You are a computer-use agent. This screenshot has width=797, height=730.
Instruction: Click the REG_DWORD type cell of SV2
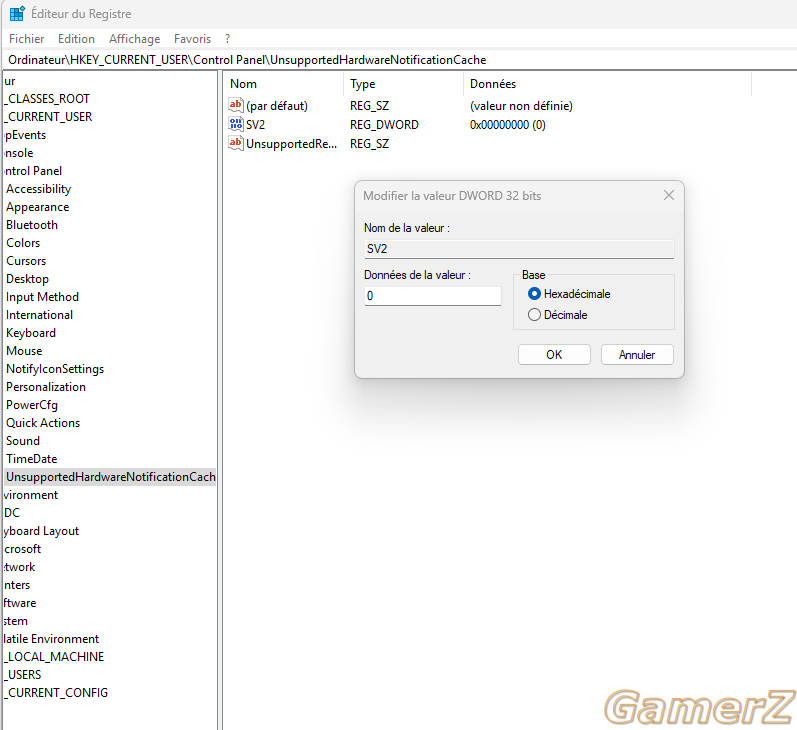point(384,125)
